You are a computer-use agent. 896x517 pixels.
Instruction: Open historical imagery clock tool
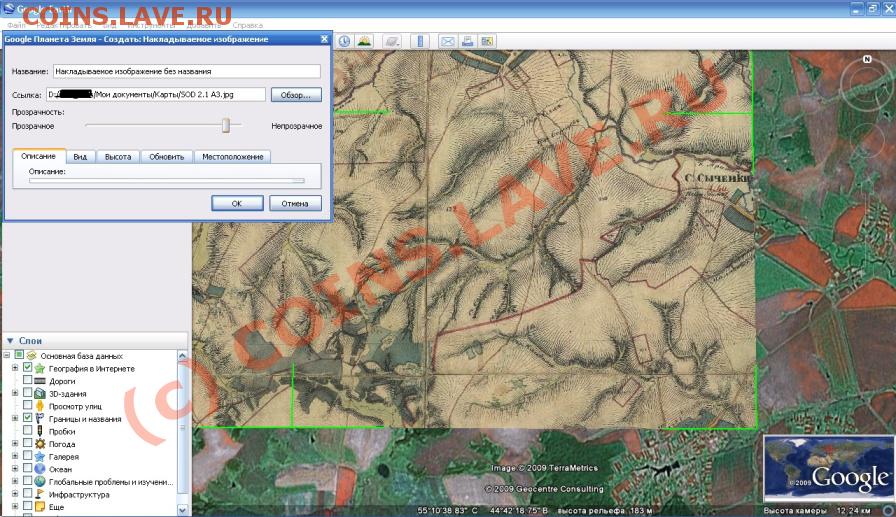click(x=344, y=41)
